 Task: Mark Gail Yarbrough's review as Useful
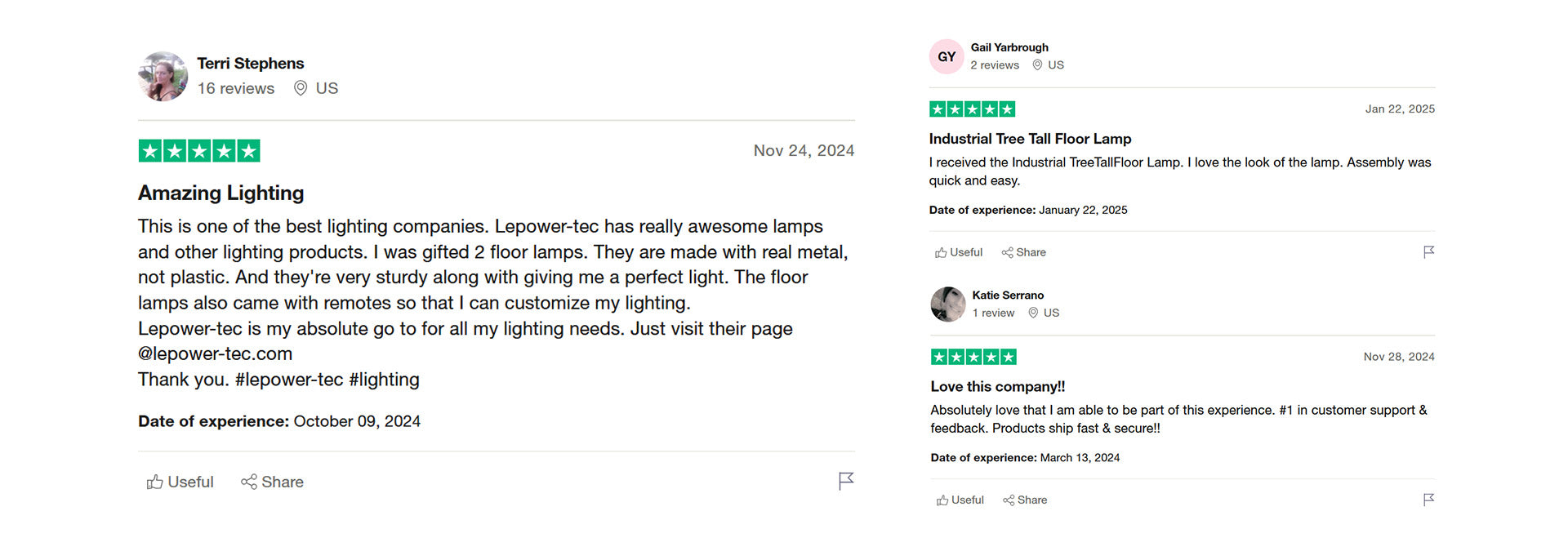point(959,252)
